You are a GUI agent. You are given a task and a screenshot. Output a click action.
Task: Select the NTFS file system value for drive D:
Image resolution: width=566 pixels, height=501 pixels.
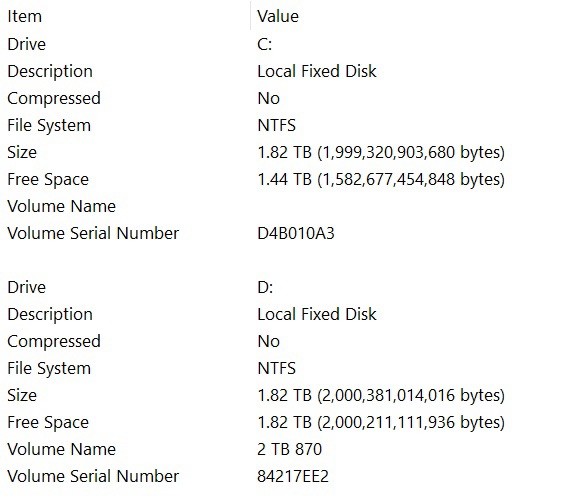(277, 369)
